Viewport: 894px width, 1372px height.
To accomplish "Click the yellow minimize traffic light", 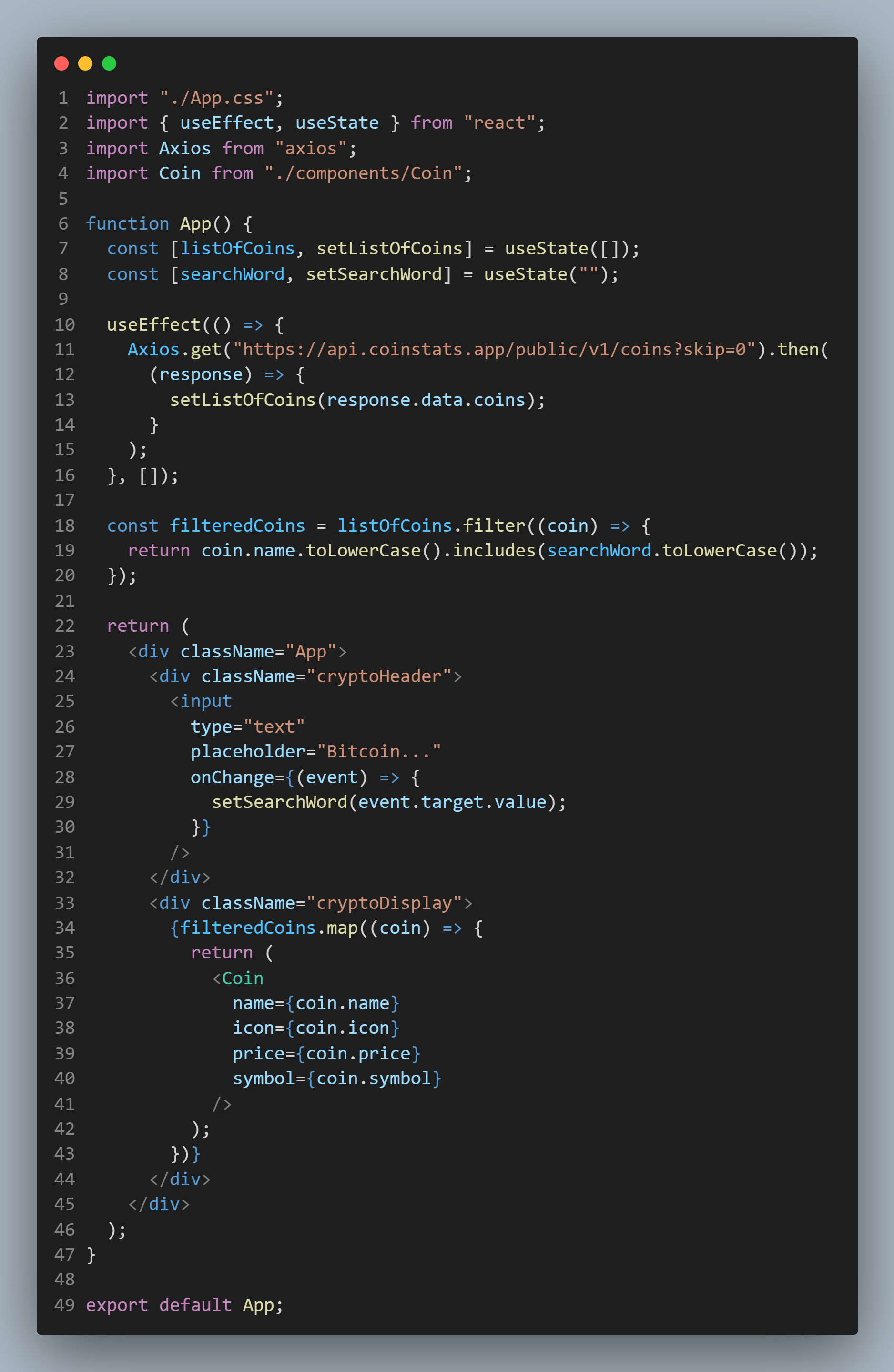I will click(85, 63).
